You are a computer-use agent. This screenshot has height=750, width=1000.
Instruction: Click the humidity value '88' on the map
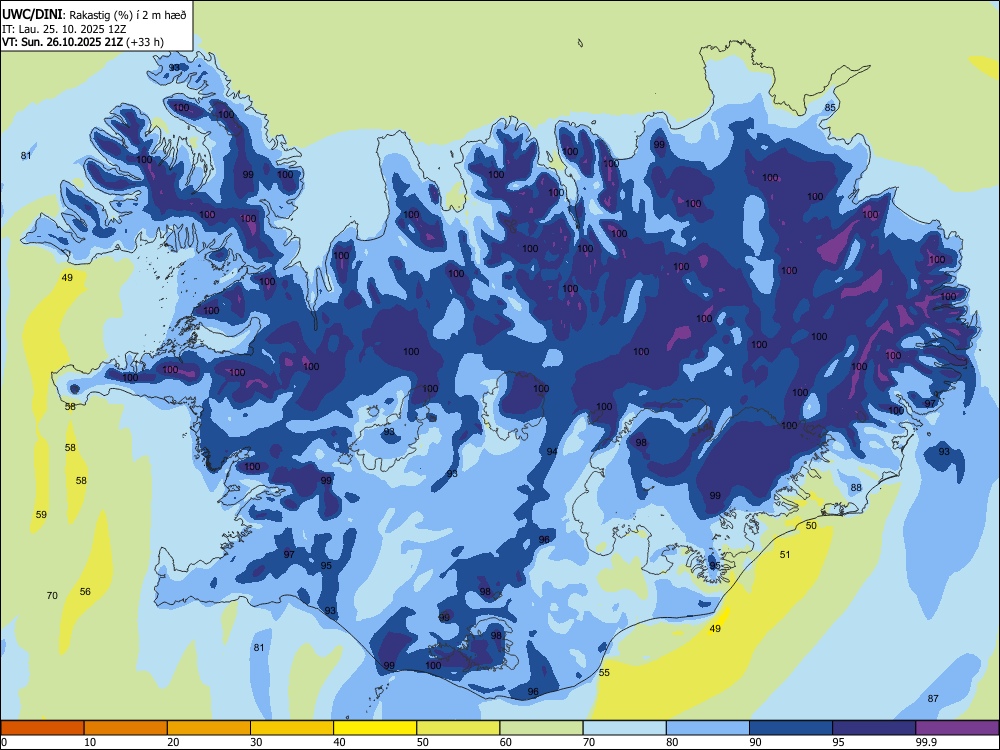click(x=856, y=487)
